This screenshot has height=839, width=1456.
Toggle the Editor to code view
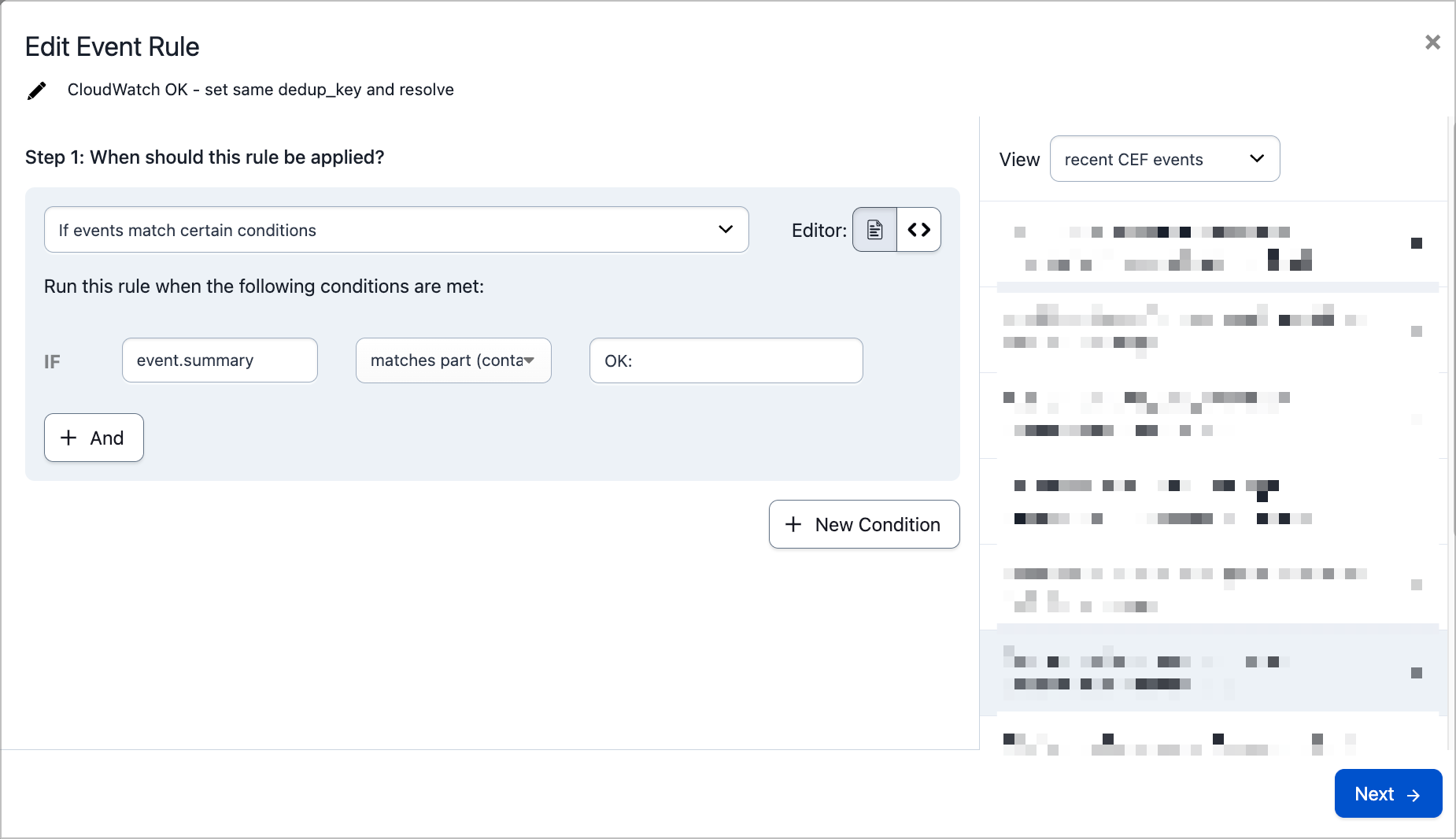918,230
